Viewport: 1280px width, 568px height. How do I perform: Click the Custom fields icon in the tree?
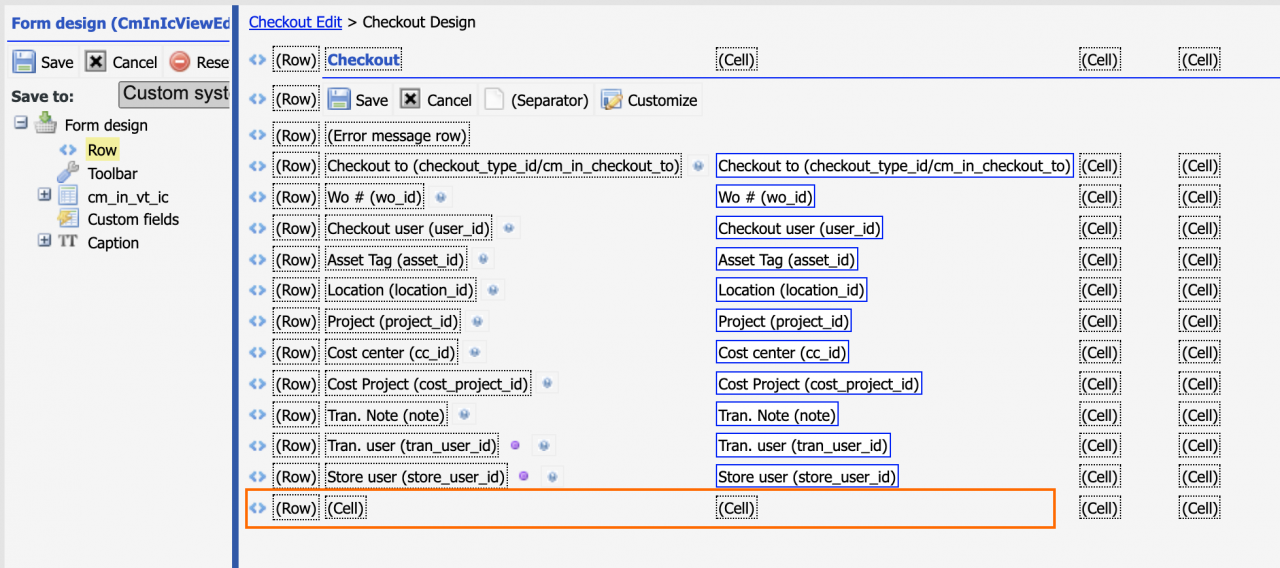[x=68, y=218]
